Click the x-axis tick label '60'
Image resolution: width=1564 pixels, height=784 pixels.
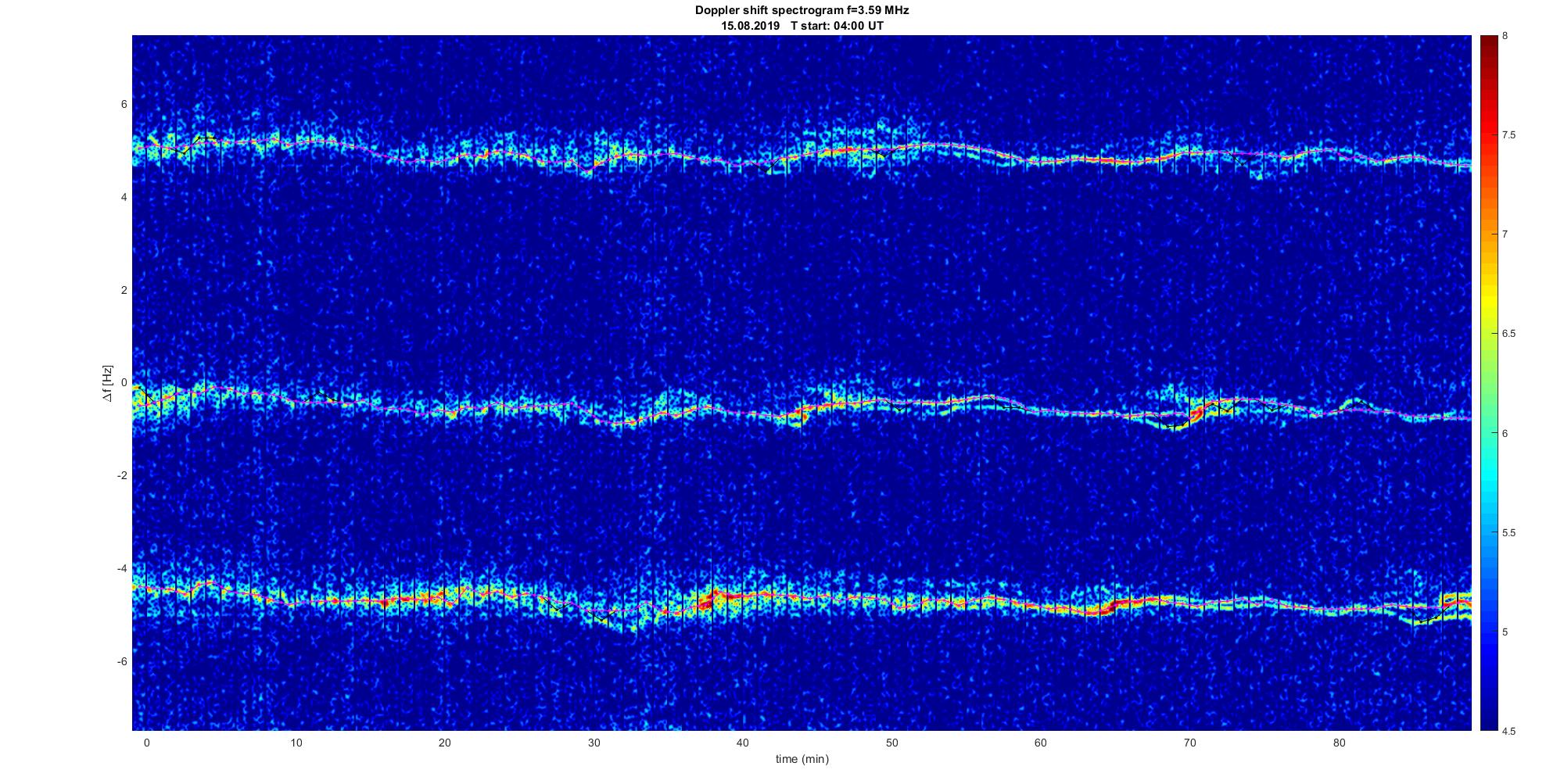pyautogui.click(x=1041, y=743)
